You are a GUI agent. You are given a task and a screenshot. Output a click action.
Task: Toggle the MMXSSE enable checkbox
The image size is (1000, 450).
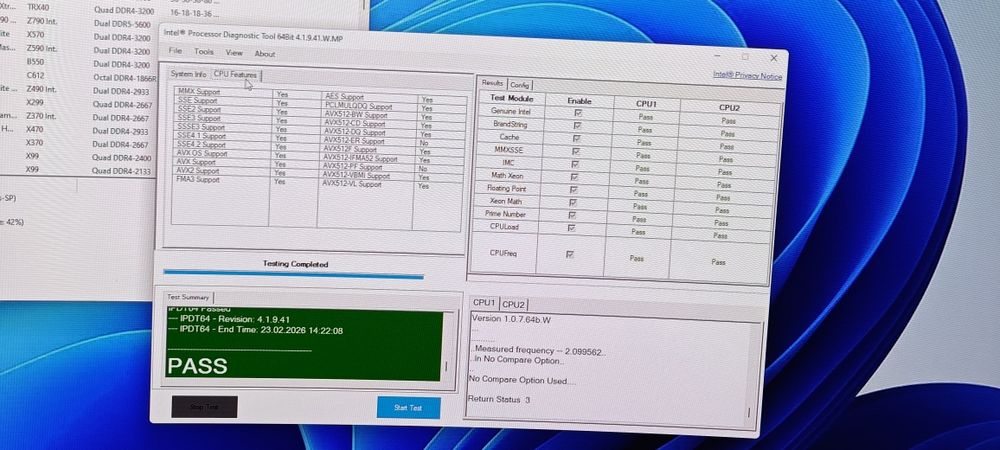point(576,152)
